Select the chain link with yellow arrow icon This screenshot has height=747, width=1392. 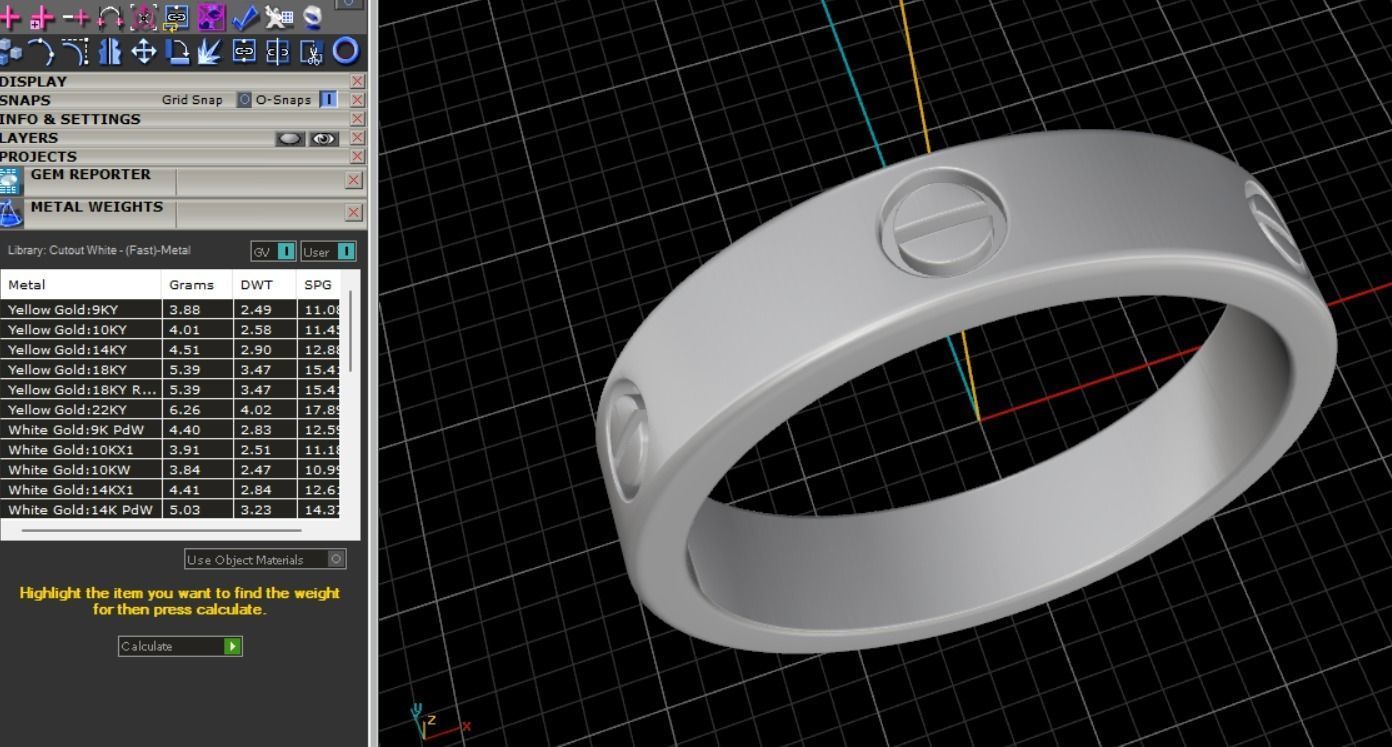click(176, 17)
